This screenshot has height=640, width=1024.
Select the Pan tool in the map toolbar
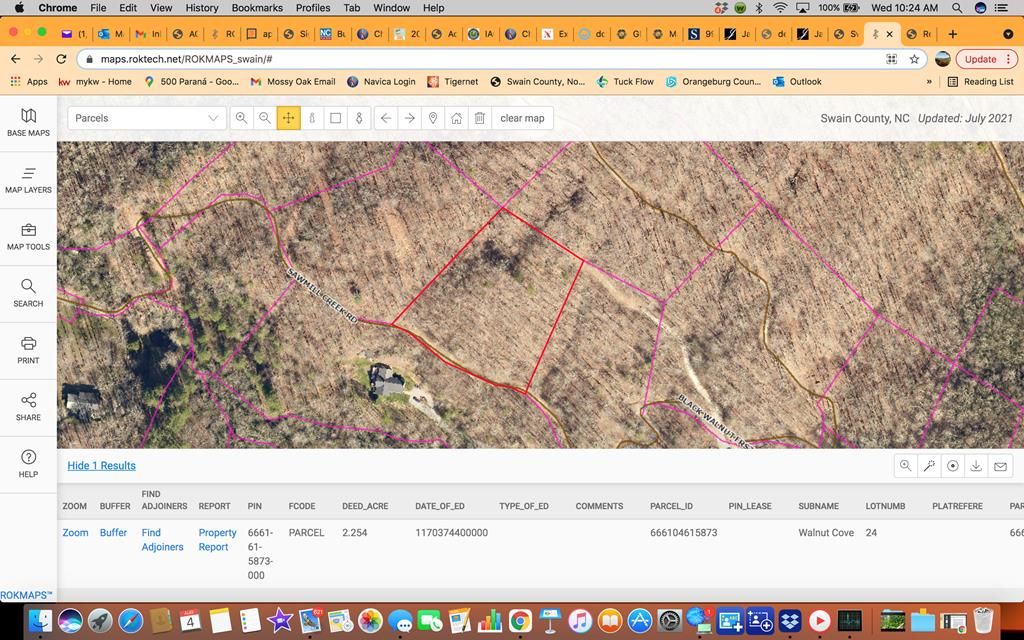click(x=288, y=118)
